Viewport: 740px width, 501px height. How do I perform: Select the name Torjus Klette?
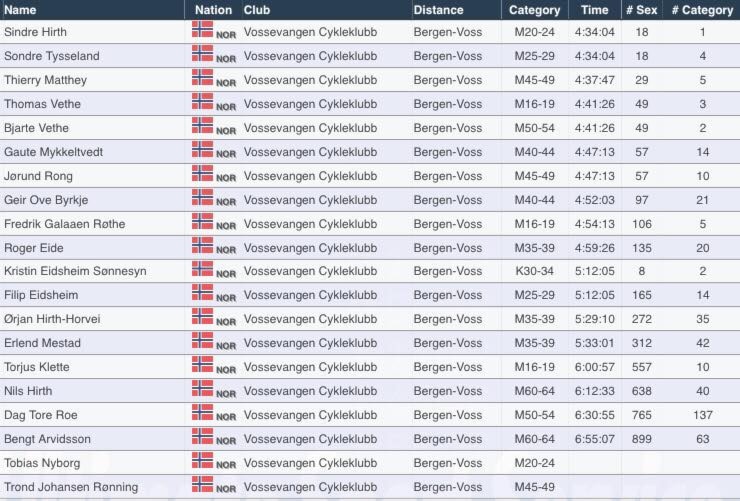point(37,367)
